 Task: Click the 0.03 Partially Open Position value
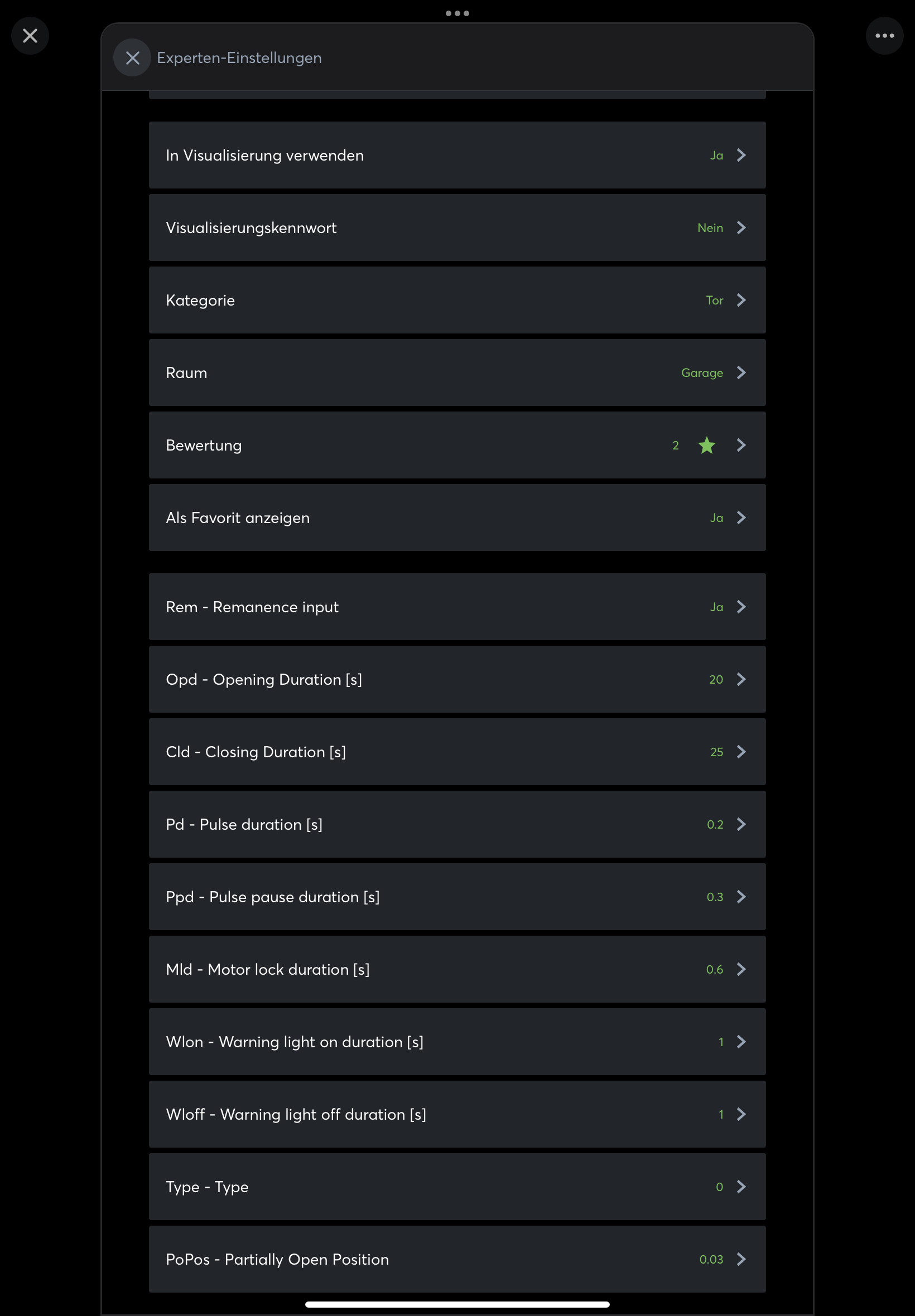point(711,1259)
